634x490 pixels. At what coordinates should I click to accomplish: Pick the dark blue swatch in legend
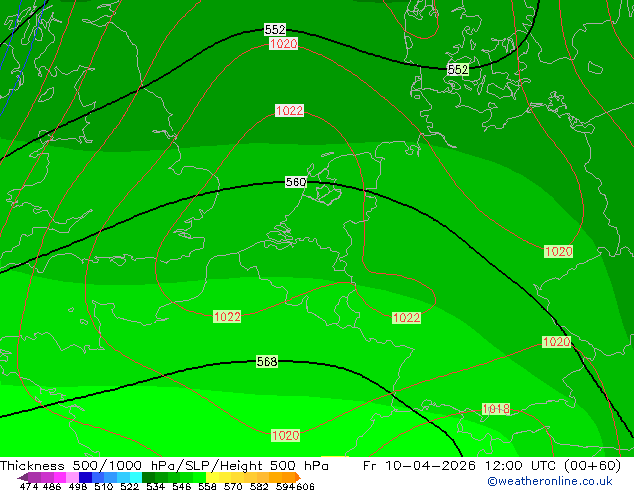point(85,477)
